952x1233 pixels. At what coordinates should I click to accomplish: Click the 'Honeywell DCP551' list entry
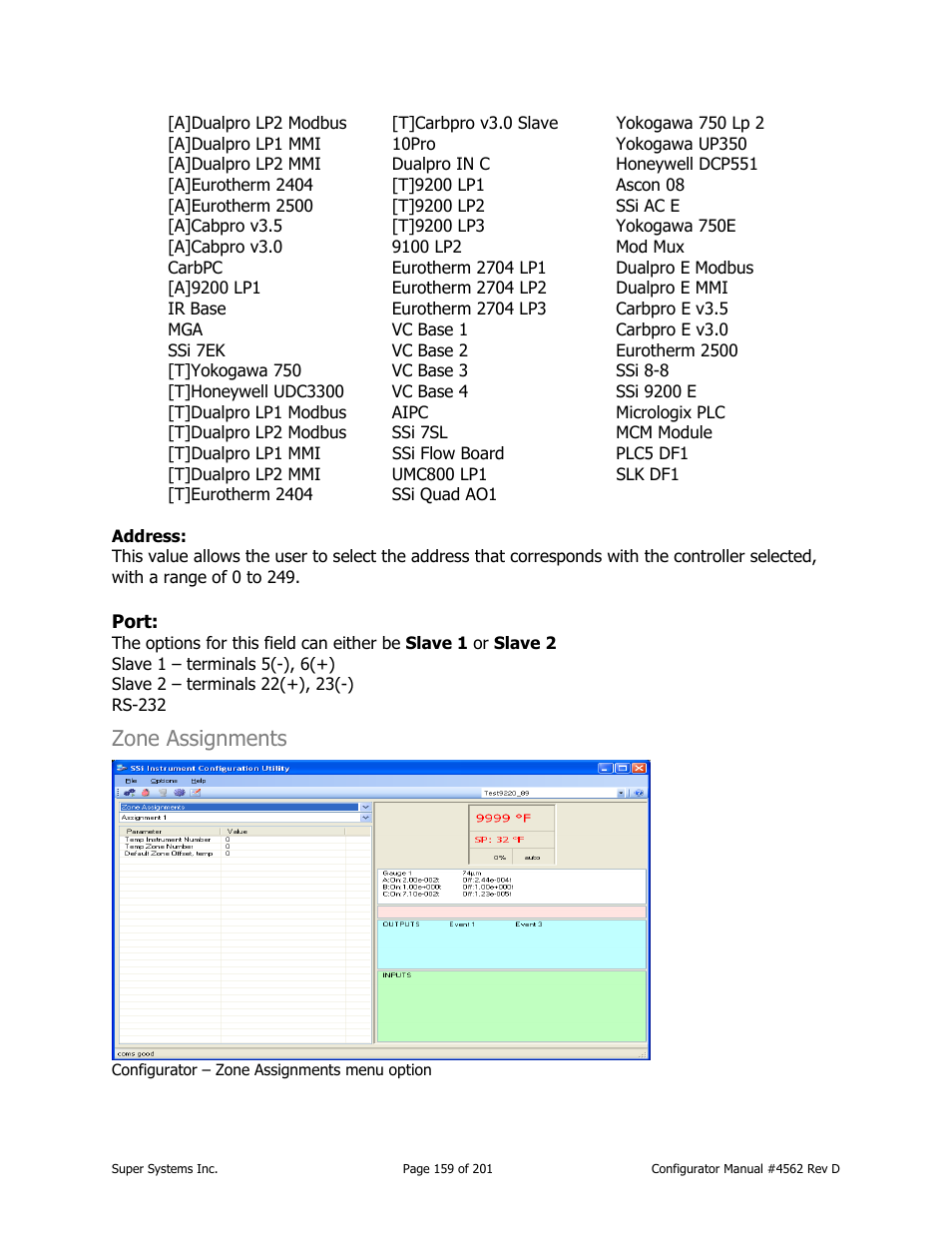687,164
